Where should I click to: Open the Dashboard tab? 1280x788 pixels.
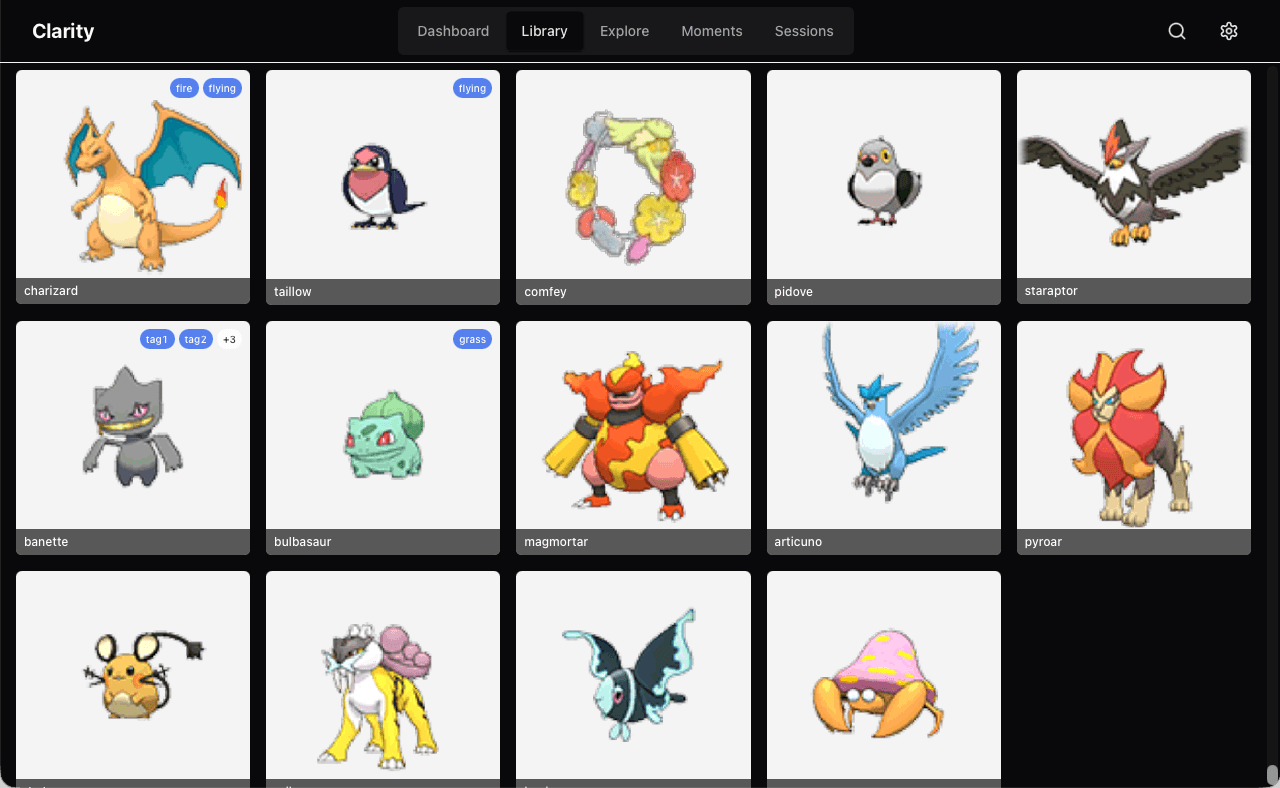[453, 31]
